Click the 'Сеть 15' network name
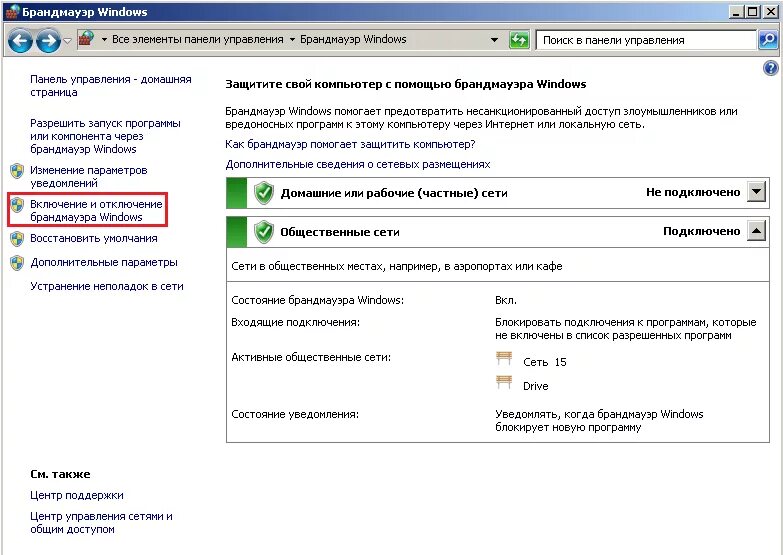This screenshot has width=783, height=555. [x=545, y=362]
